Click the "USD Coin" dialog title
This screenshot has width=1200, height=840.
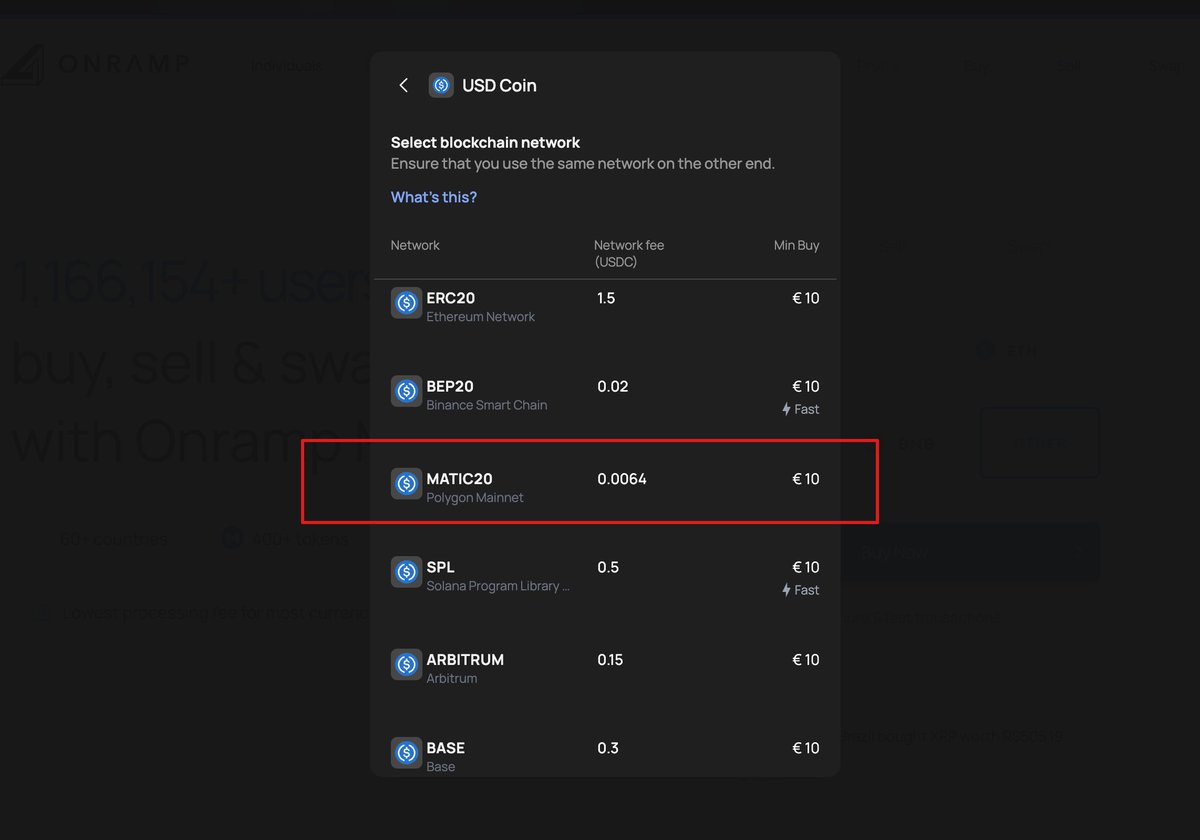pos(499,85)
